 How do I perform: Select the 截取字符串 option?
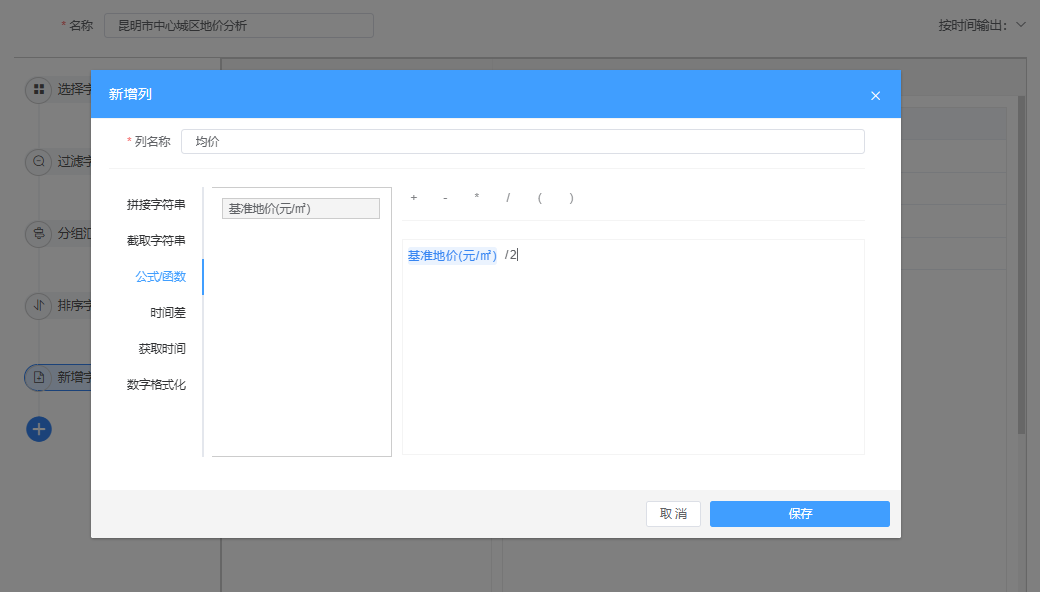[156, 241]
